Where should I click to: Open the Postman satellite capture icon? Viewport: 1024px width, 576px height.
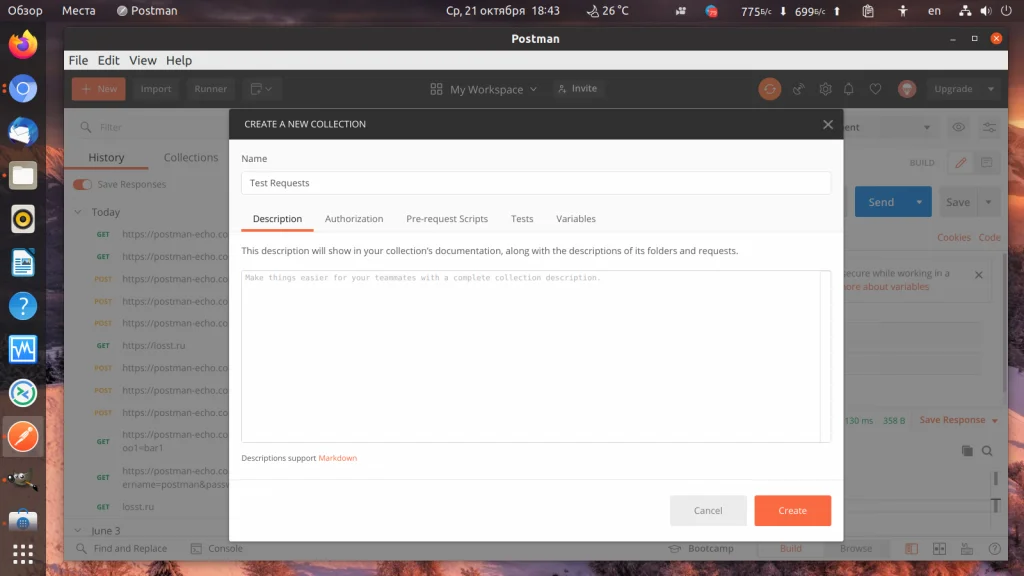coord(798,89)
